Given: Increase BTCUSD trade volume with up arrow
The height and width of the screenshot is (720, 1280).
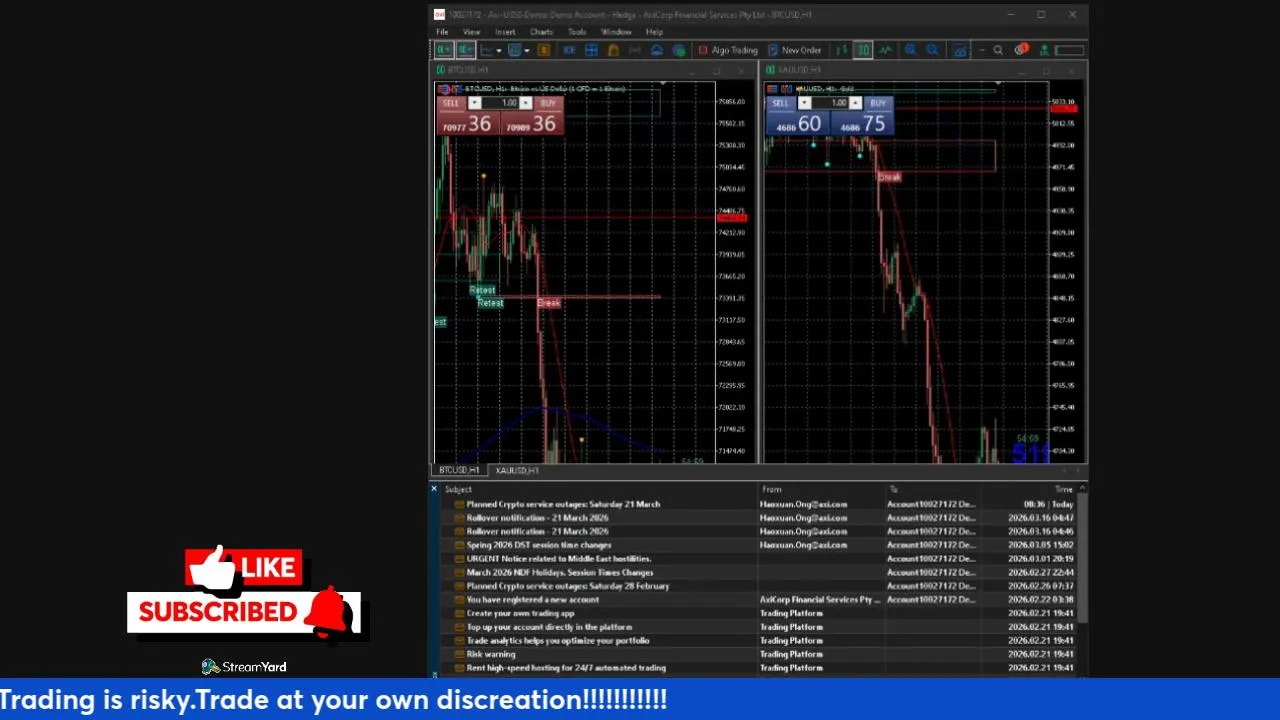Looking at the screenshot, I should 526,103.
